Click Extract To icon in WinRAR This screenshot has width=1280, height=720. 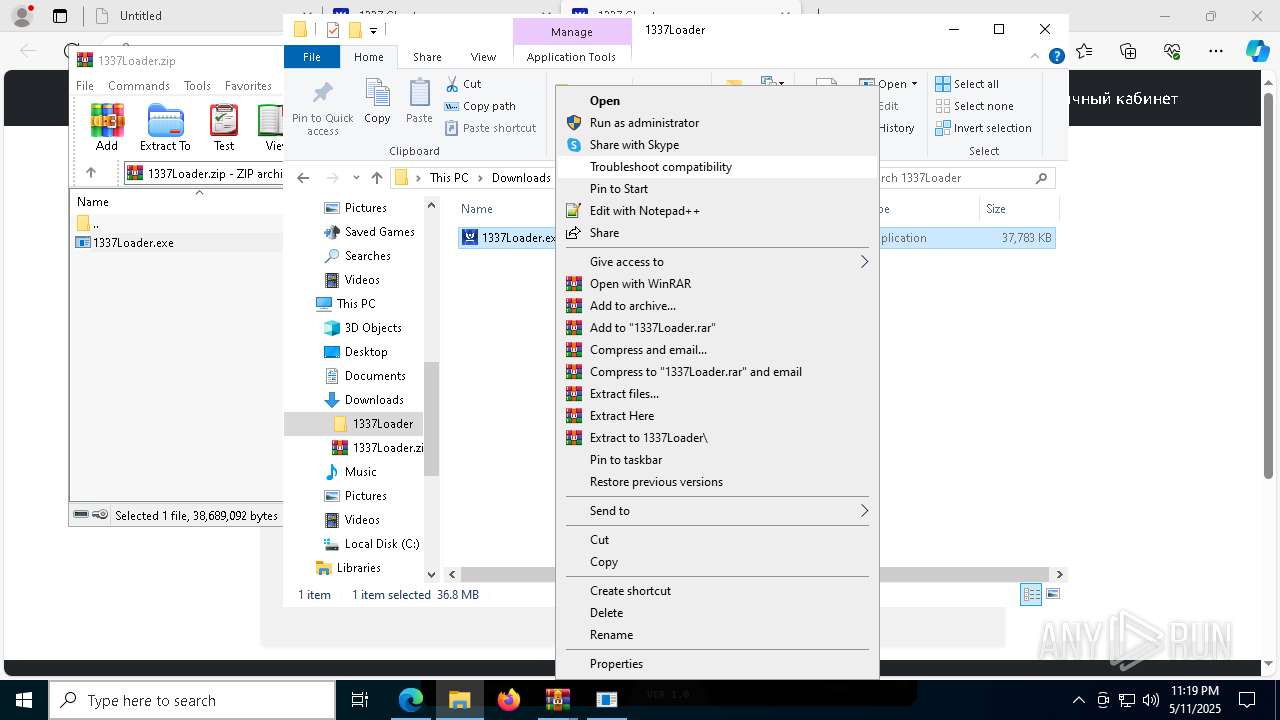pos(165,128)
